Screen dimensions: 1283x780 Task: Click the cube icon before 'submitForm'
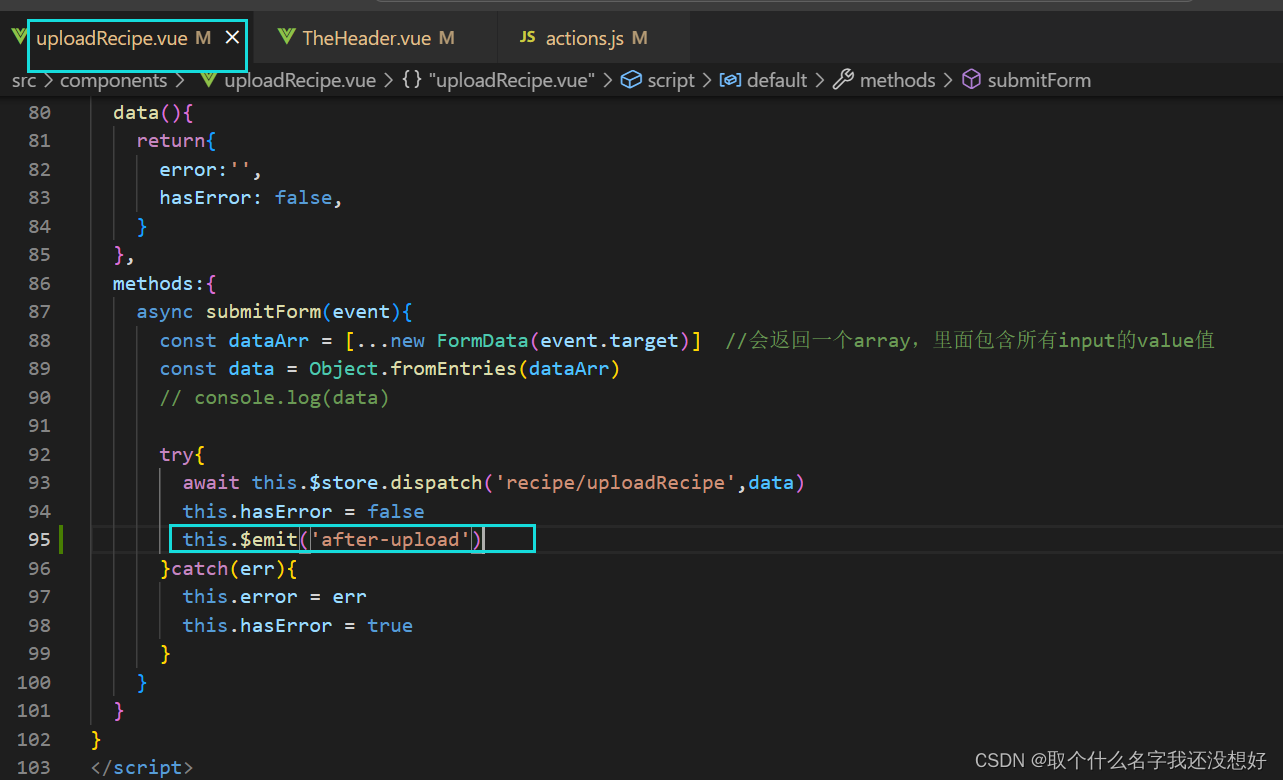pos(971,80)
